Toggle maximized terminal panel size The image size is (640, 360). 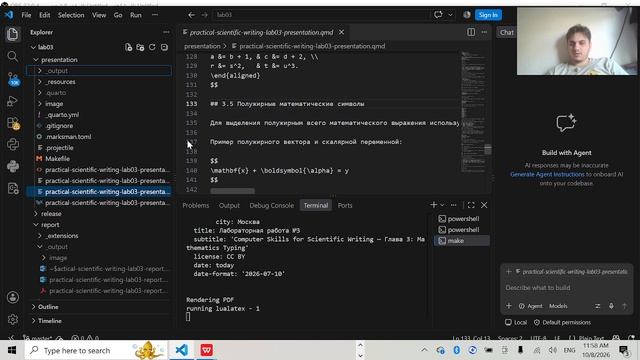[471, 205]
